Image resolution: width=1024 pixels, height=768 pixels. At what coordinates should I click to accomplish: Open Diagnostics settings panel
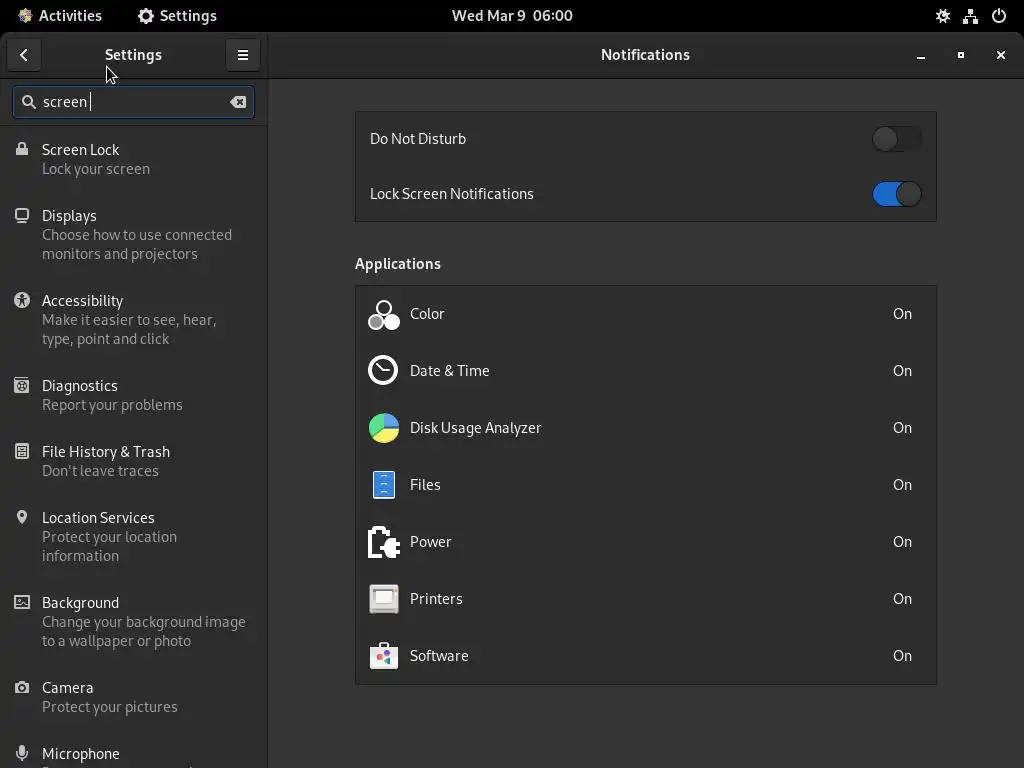click(133, 395)
